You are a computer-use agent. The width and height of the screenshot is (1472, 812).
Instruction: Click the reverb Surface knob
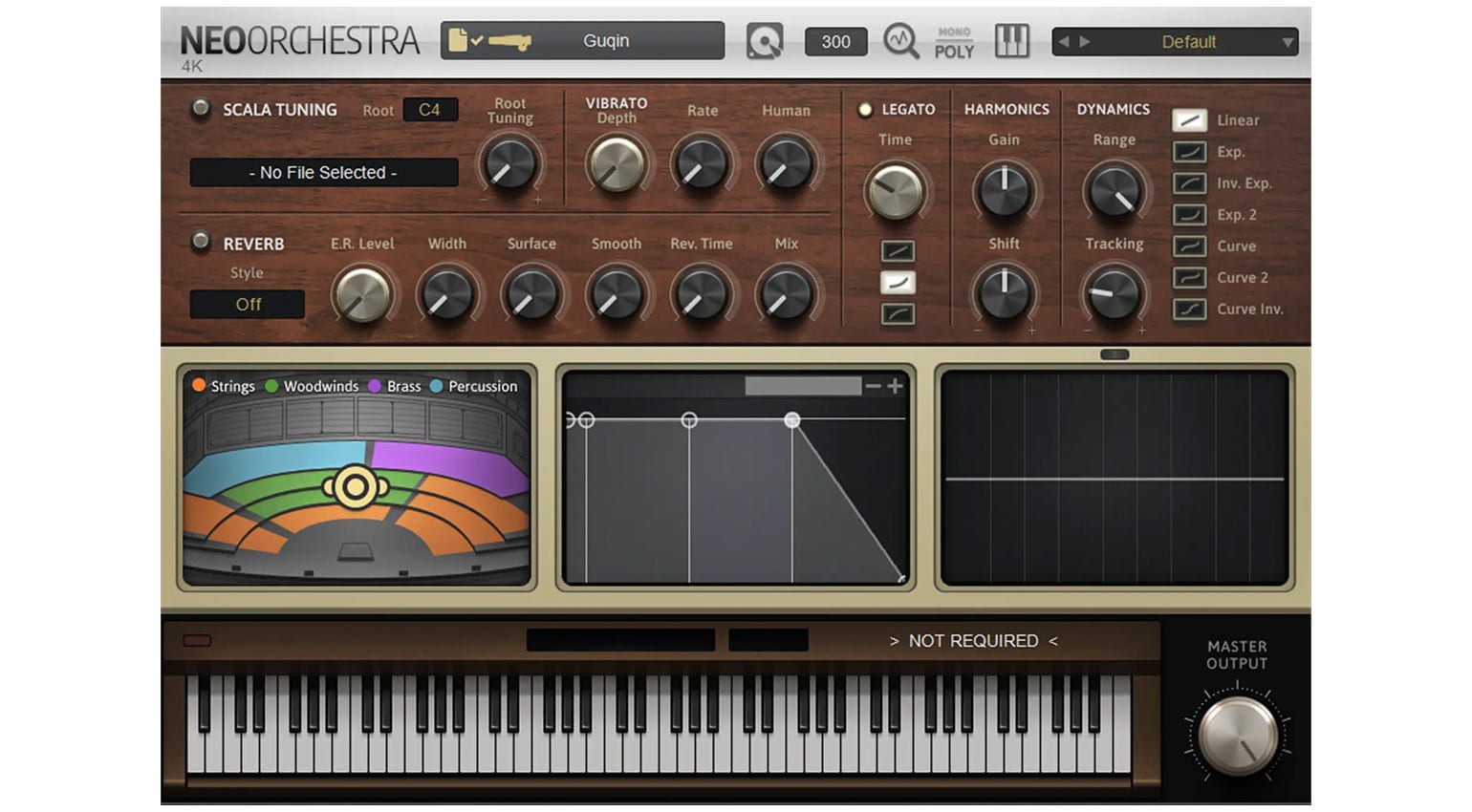click(531, 294)
